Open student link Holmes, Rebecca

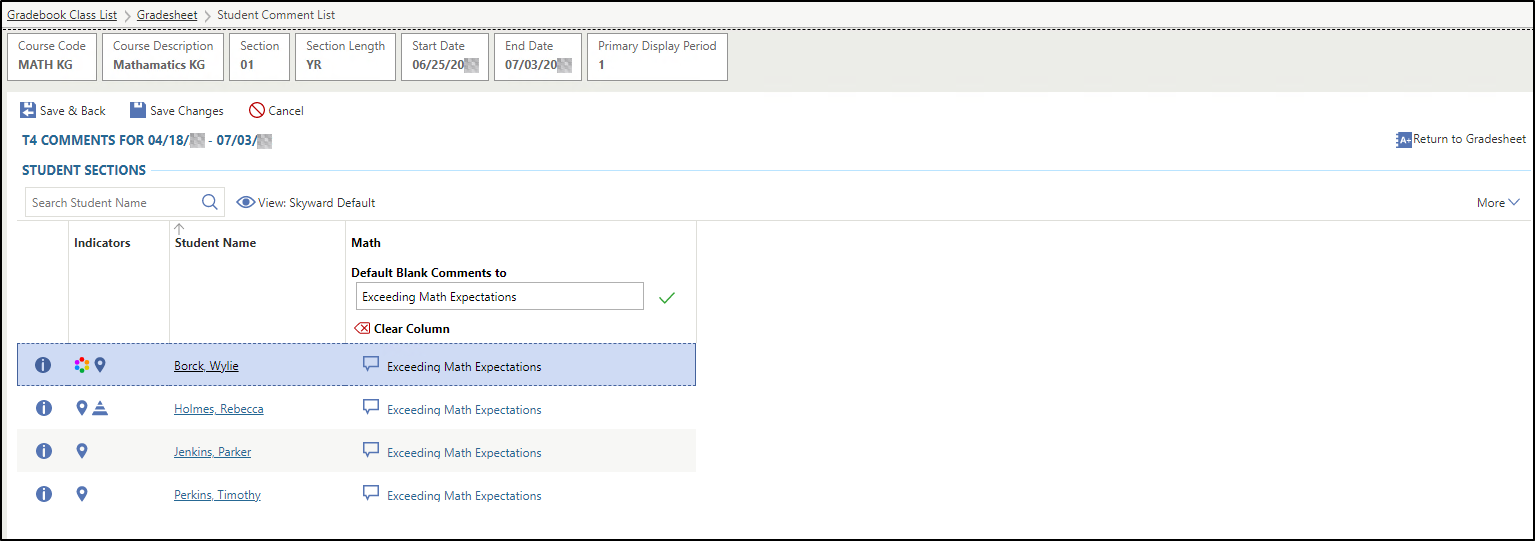coord(219,409)
